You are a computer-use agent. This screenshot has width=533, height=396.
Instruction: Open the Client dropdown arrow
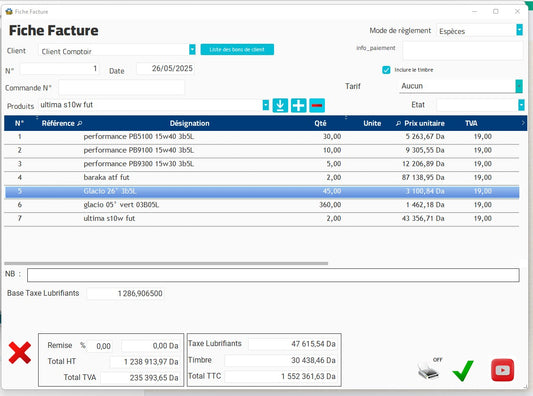[x=192, y=50]
